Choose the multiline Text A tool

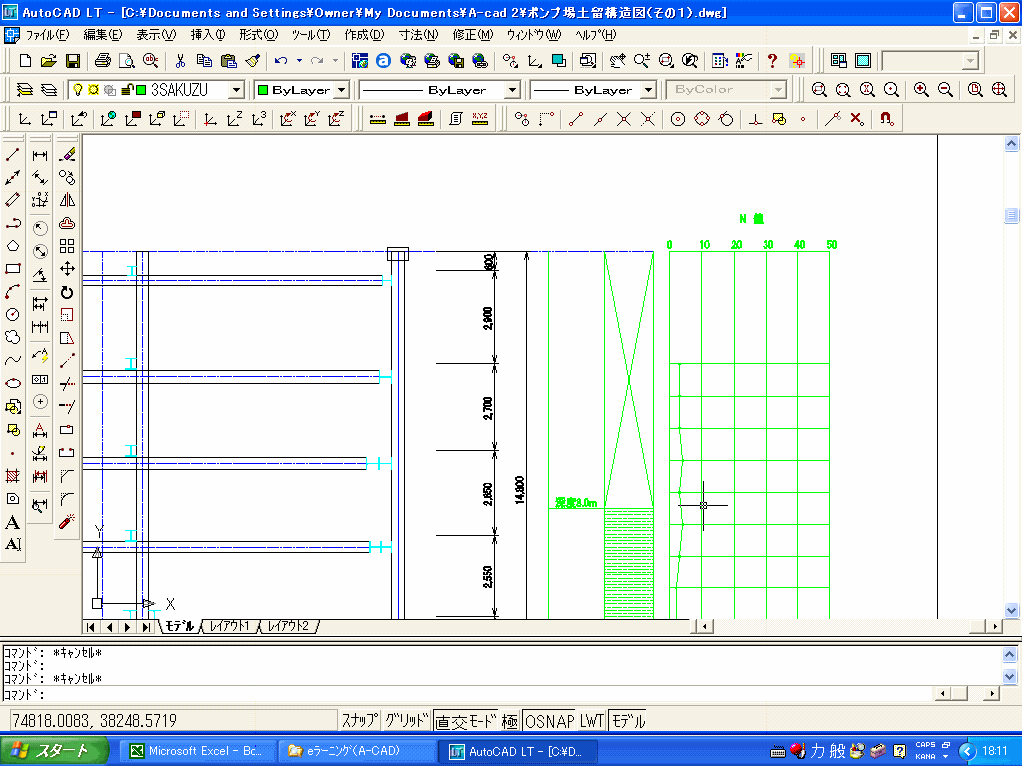point(12,522)
